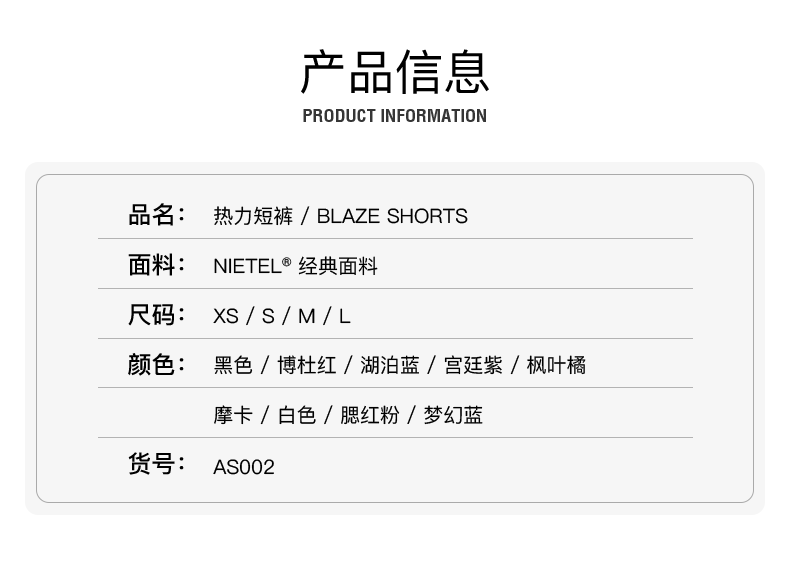
Task: Pick the 黑色 color option
Action: 233,365
